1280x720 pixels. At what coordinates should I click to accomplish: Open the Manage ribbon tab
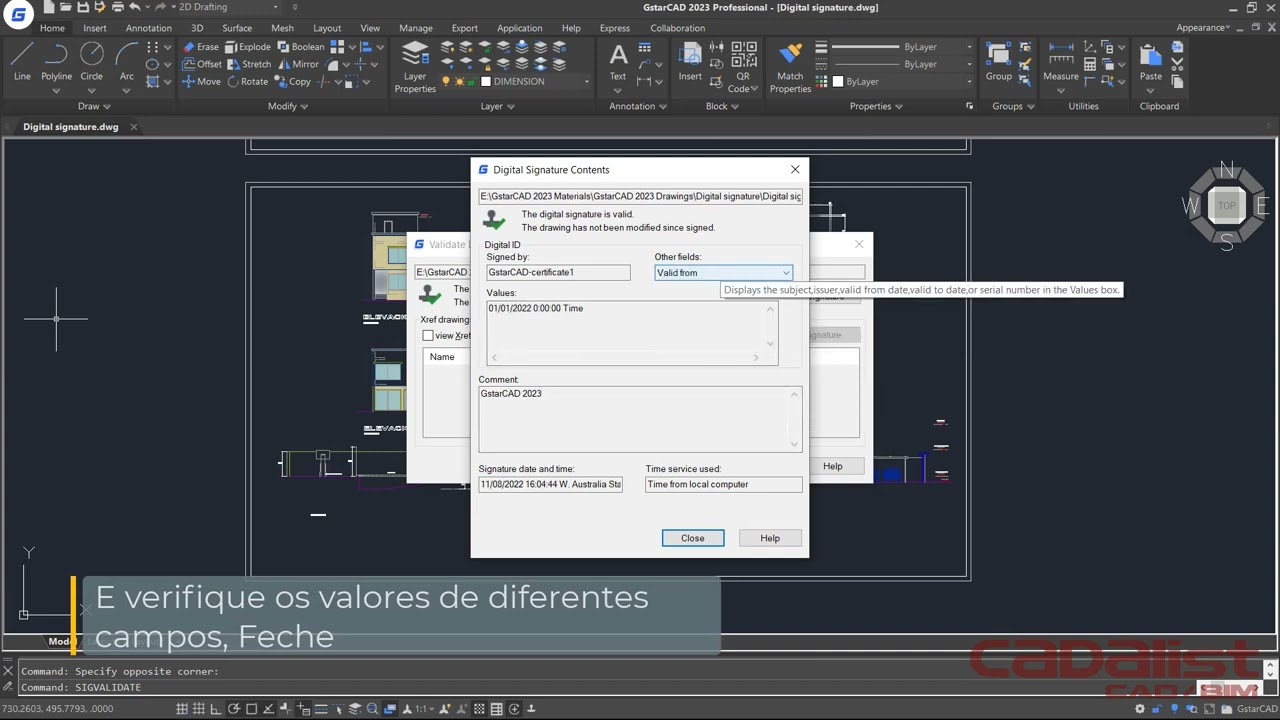(416, 28)
